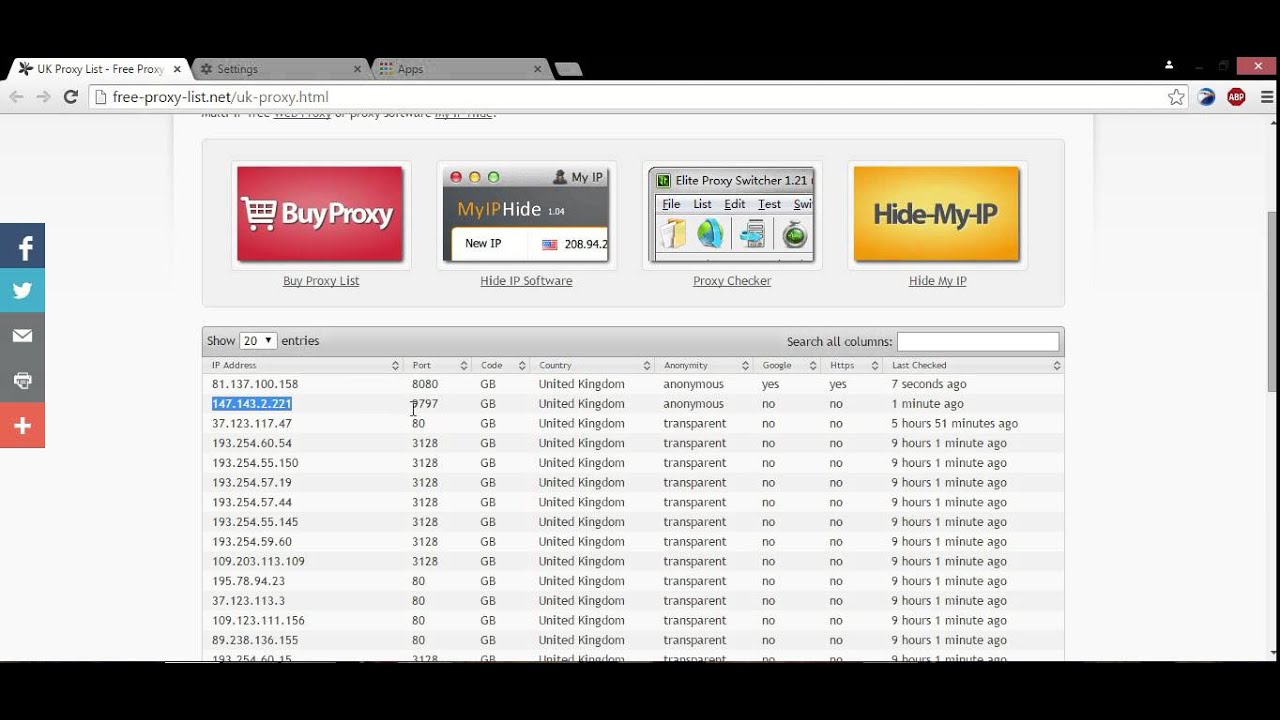Sort by Code column header
The image size is (1280, 720).
(x=500, y=366)
